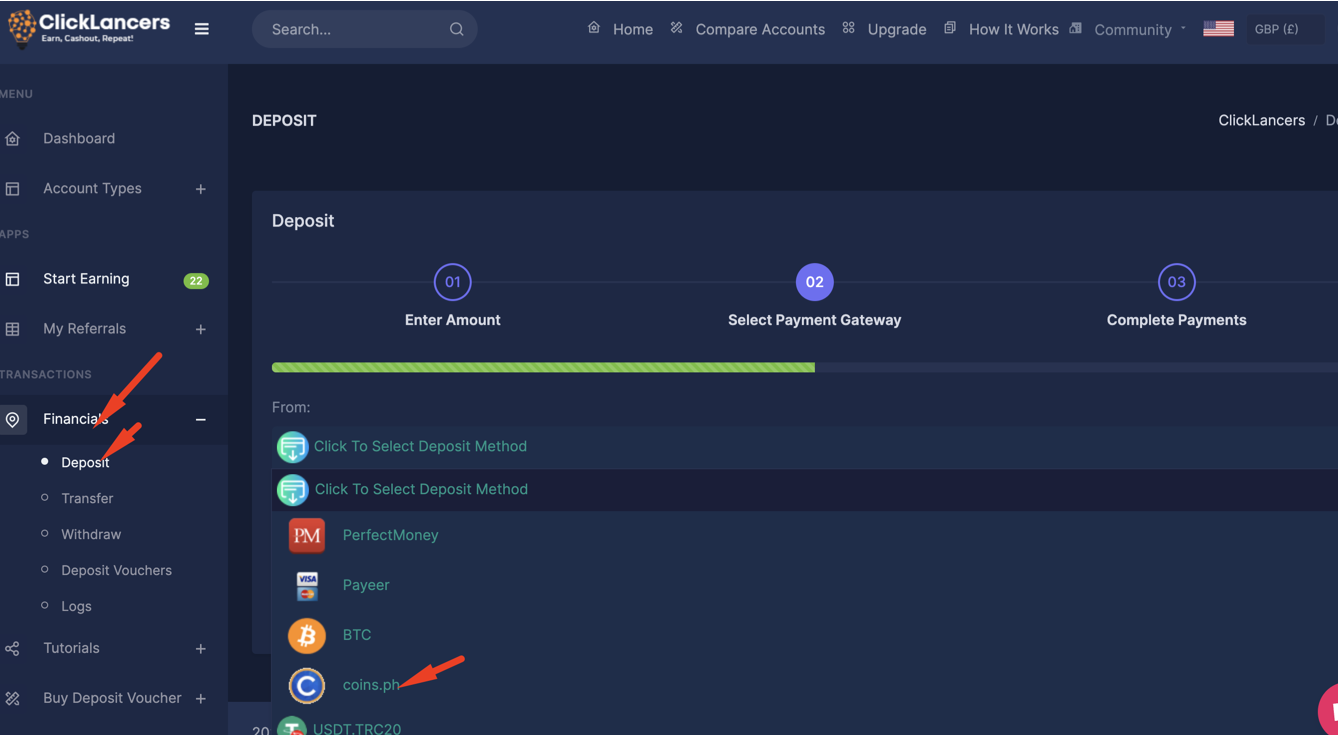Expand the My Referrals submenu
1339x735 pixels.
[x=200, y=329]
